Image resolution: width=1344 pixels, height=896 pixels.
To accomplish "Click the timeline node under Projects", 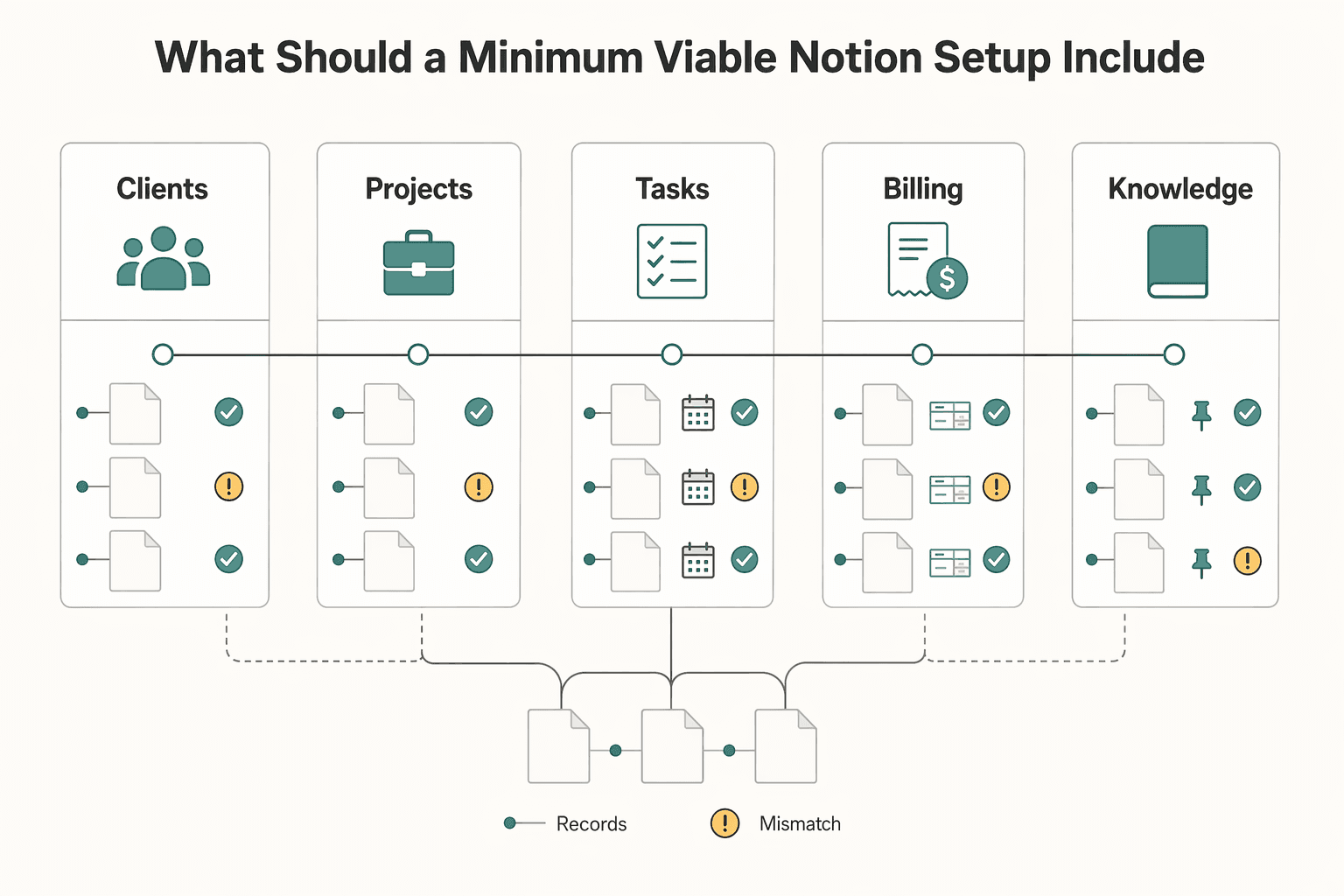I will [x=418, y=354].
